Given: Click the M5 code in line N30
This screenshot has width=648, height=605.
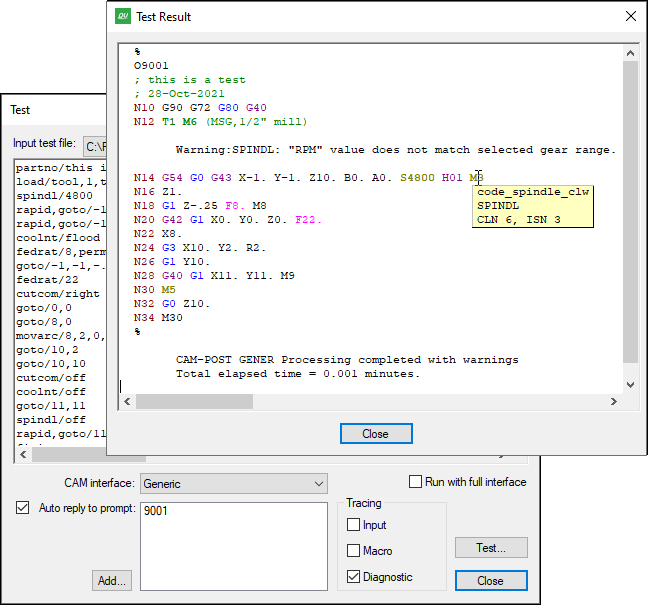Looking at the screenshot, I should coord(169,290).
